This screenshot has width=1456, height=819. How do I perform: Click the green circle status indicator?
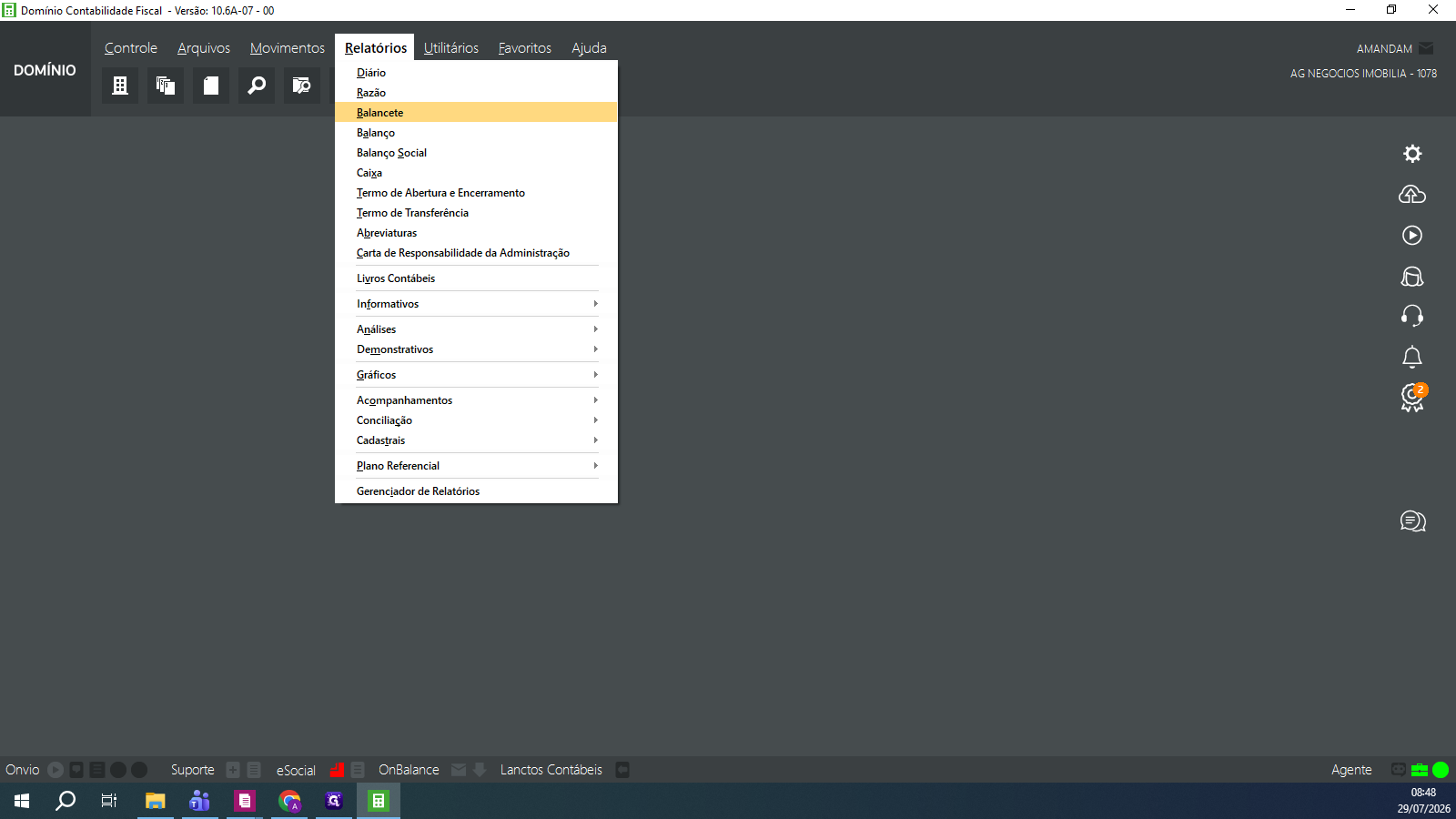pos(1441,770)
